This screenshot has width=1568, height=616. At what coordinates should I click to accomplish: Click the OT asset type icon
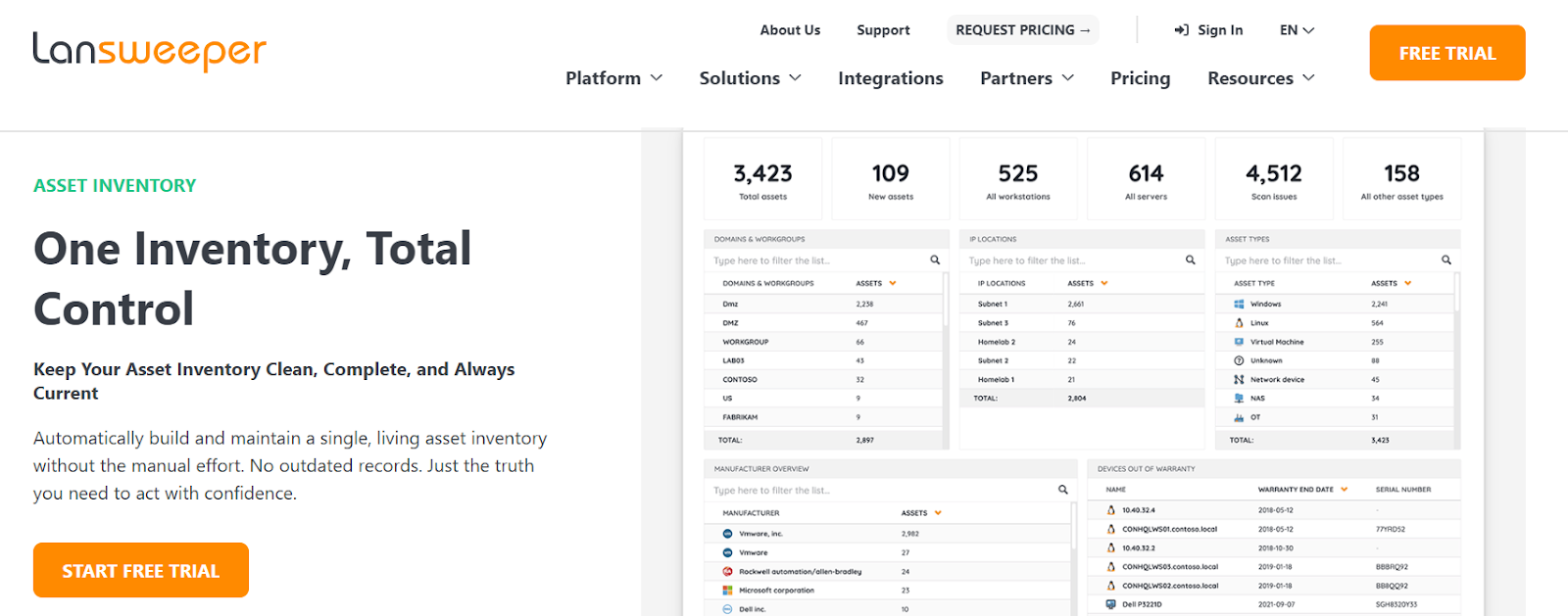(1239, 417)
